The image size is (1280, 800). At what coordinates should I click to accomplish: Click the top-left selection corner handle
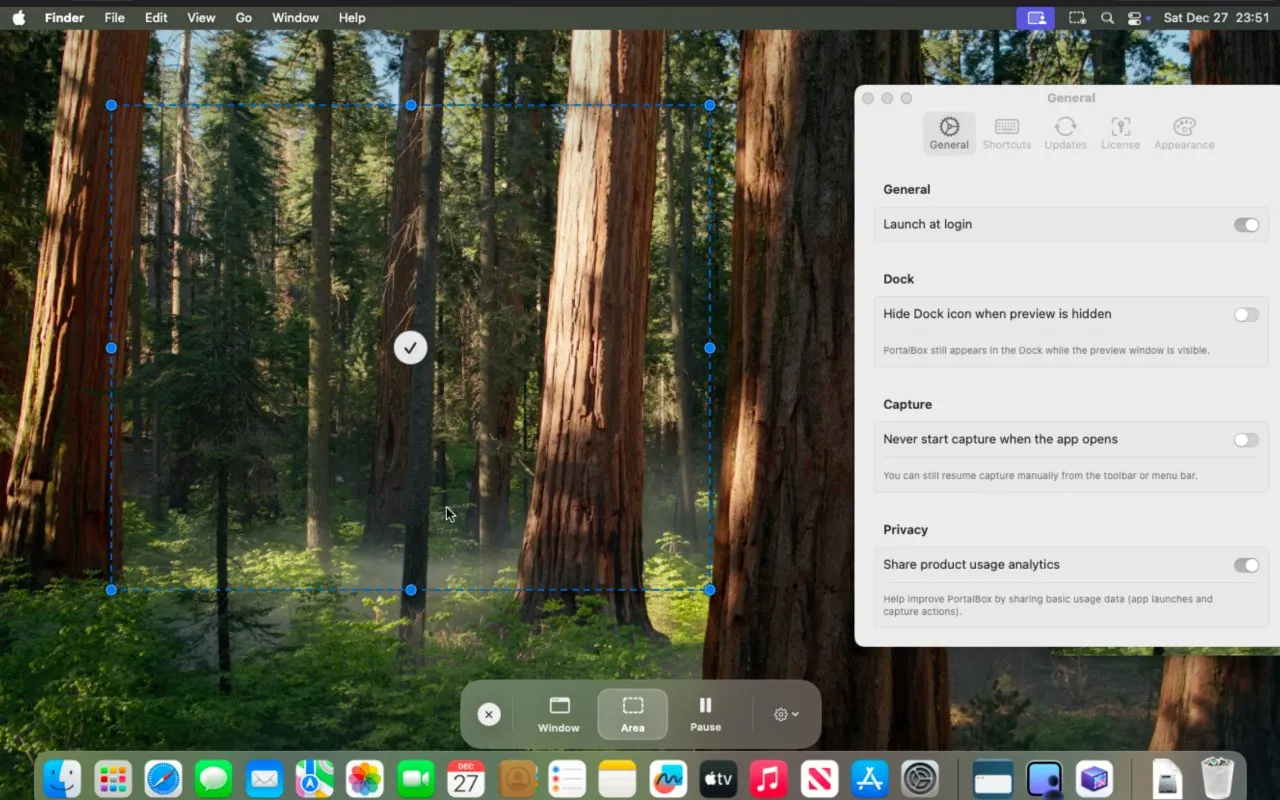[111, 105]
